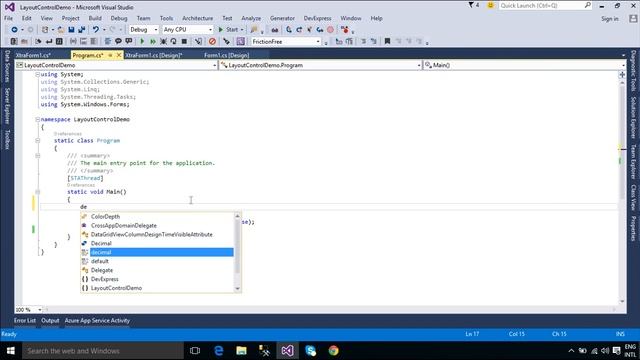This screenshot has height=360, width=640.
Task: Open the Output panel tab
Action: click(50, 321)
